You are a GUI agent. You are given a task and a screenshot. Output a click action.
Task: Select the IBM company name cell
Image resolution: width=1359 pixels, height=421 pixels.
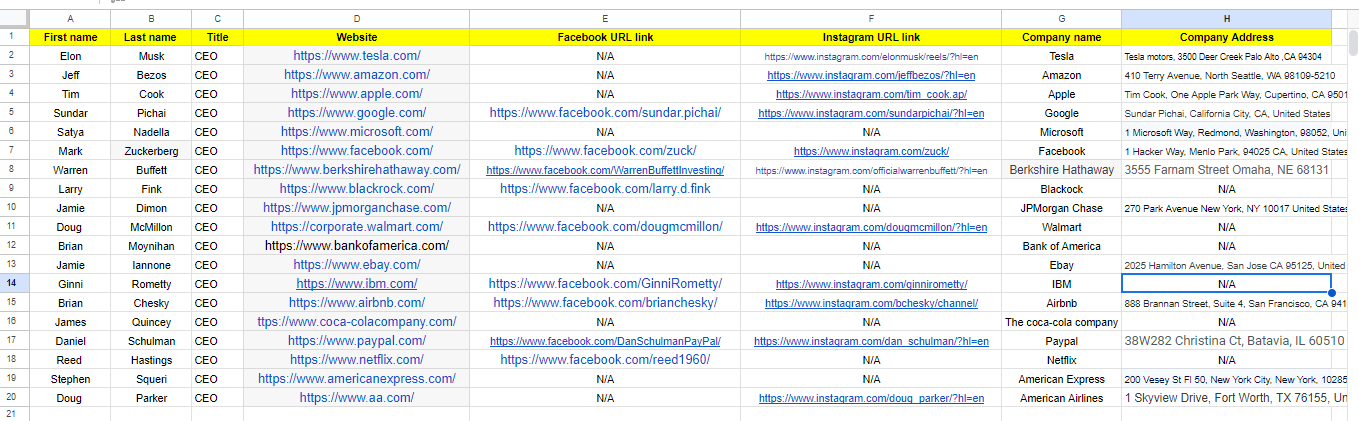(1061, 284)
